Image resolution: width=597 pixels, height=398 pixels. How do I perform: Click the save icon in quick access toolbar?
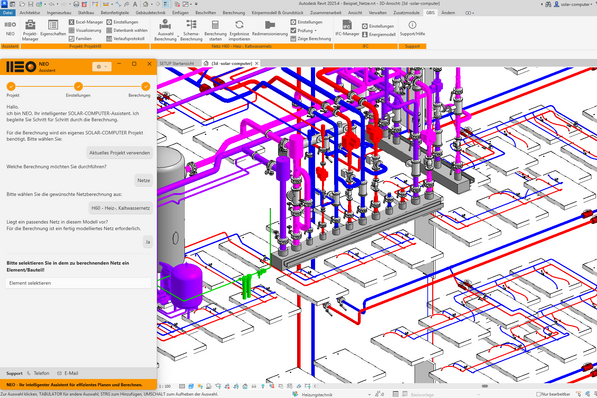pyautogui.click(x=31, y=4)
